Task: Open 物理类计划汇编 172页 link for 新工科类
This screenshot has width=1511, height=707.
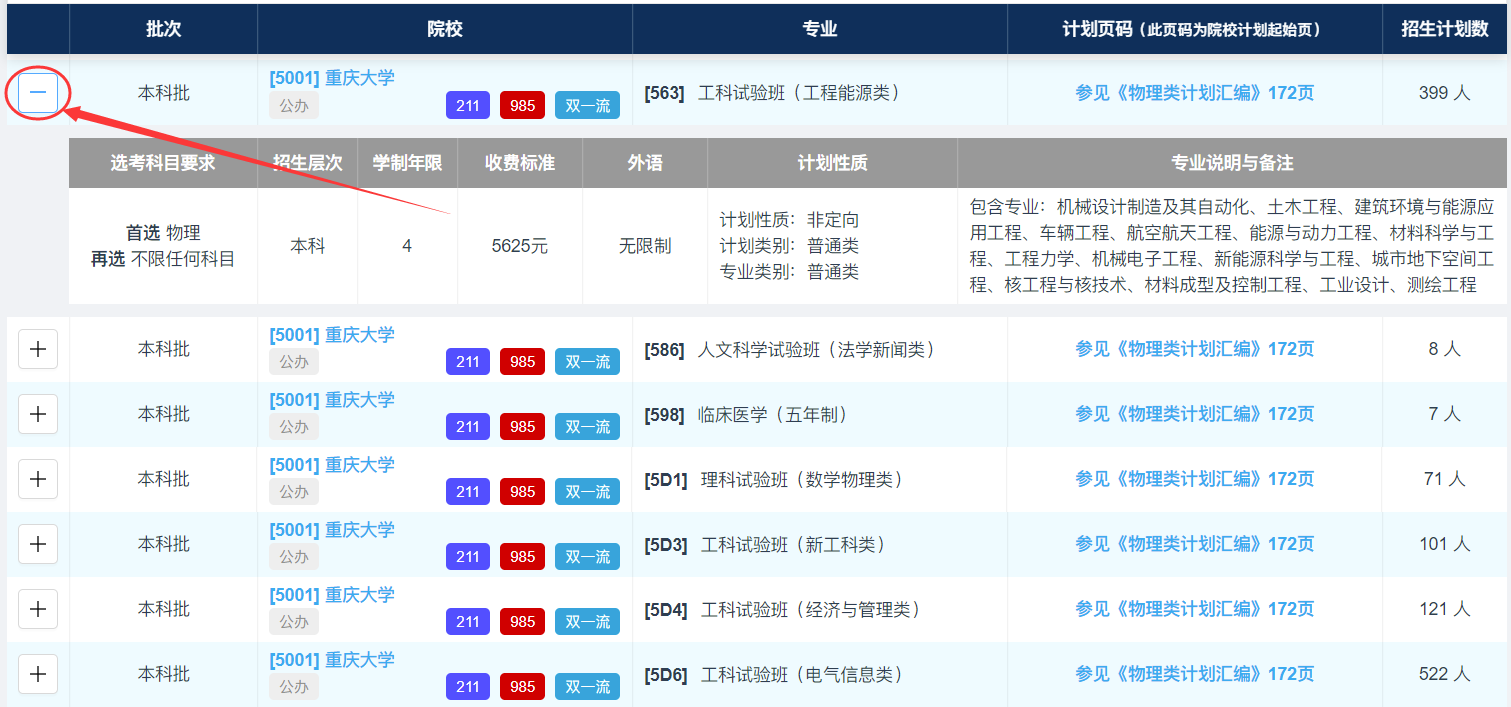Action: point(1194,544)
